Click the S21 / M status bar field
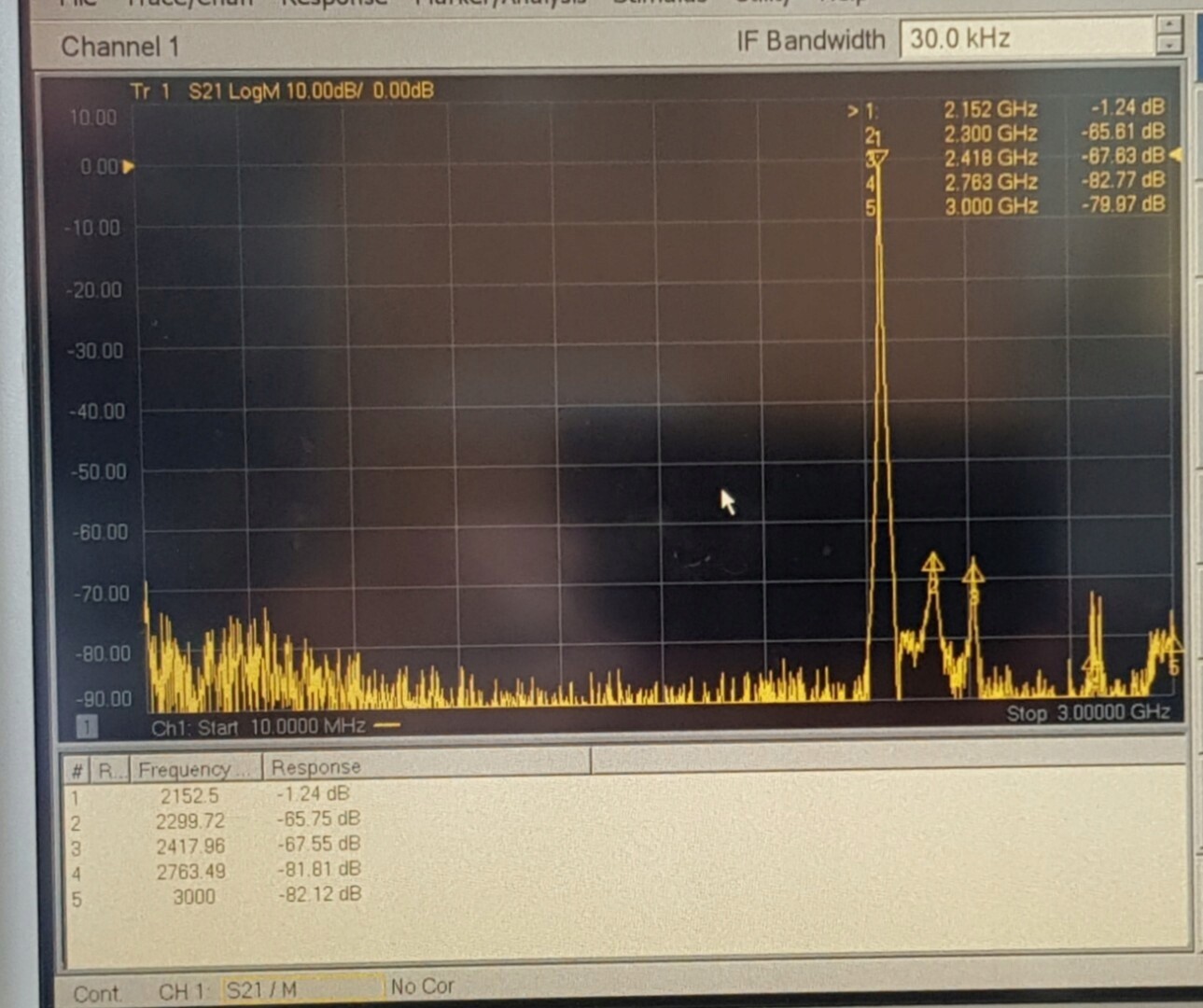The height and width of the screenshot is (1008, 1203). [303, 989]
